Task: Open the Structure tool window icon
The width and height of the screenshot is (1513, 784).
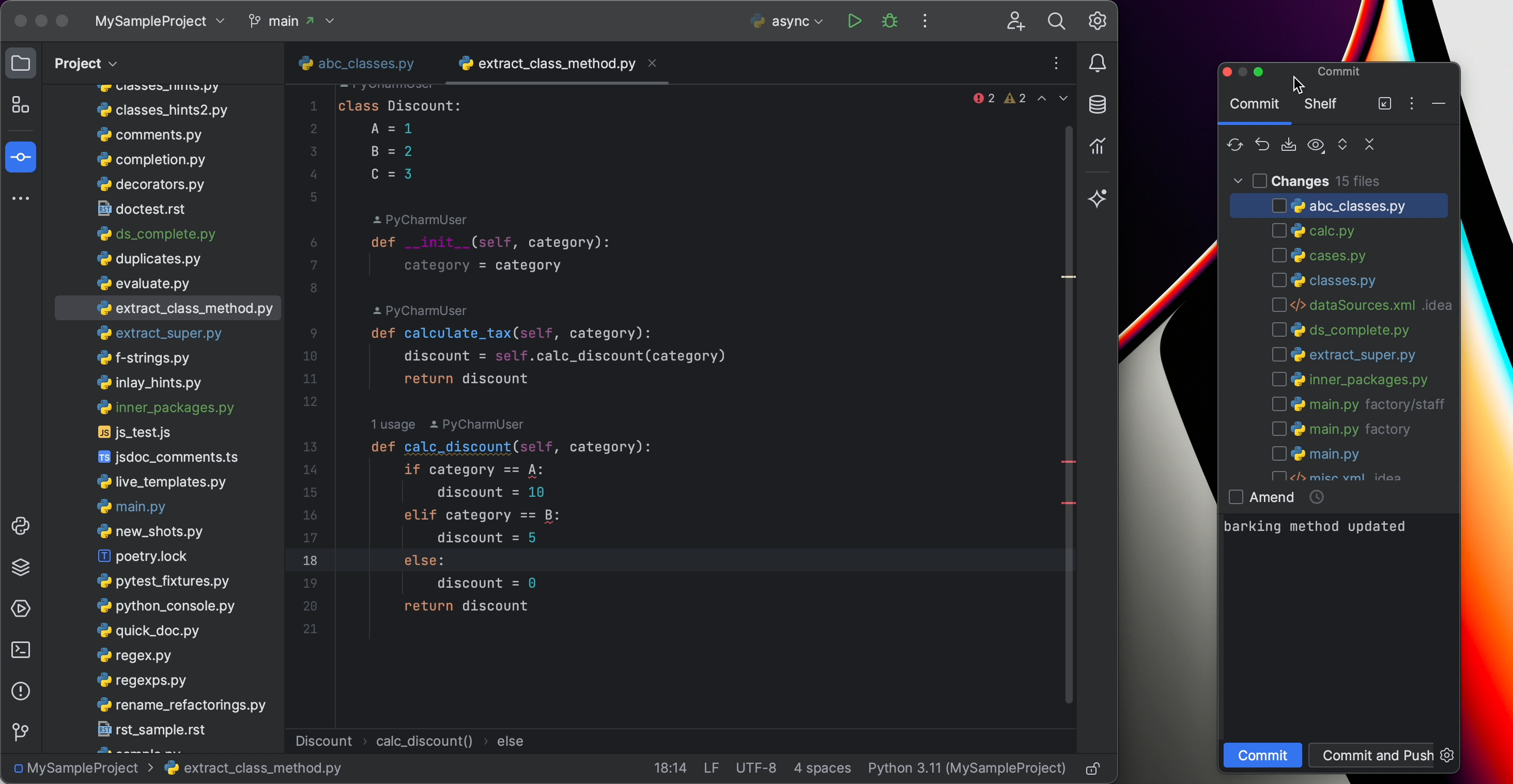Action: coord(21,105)
